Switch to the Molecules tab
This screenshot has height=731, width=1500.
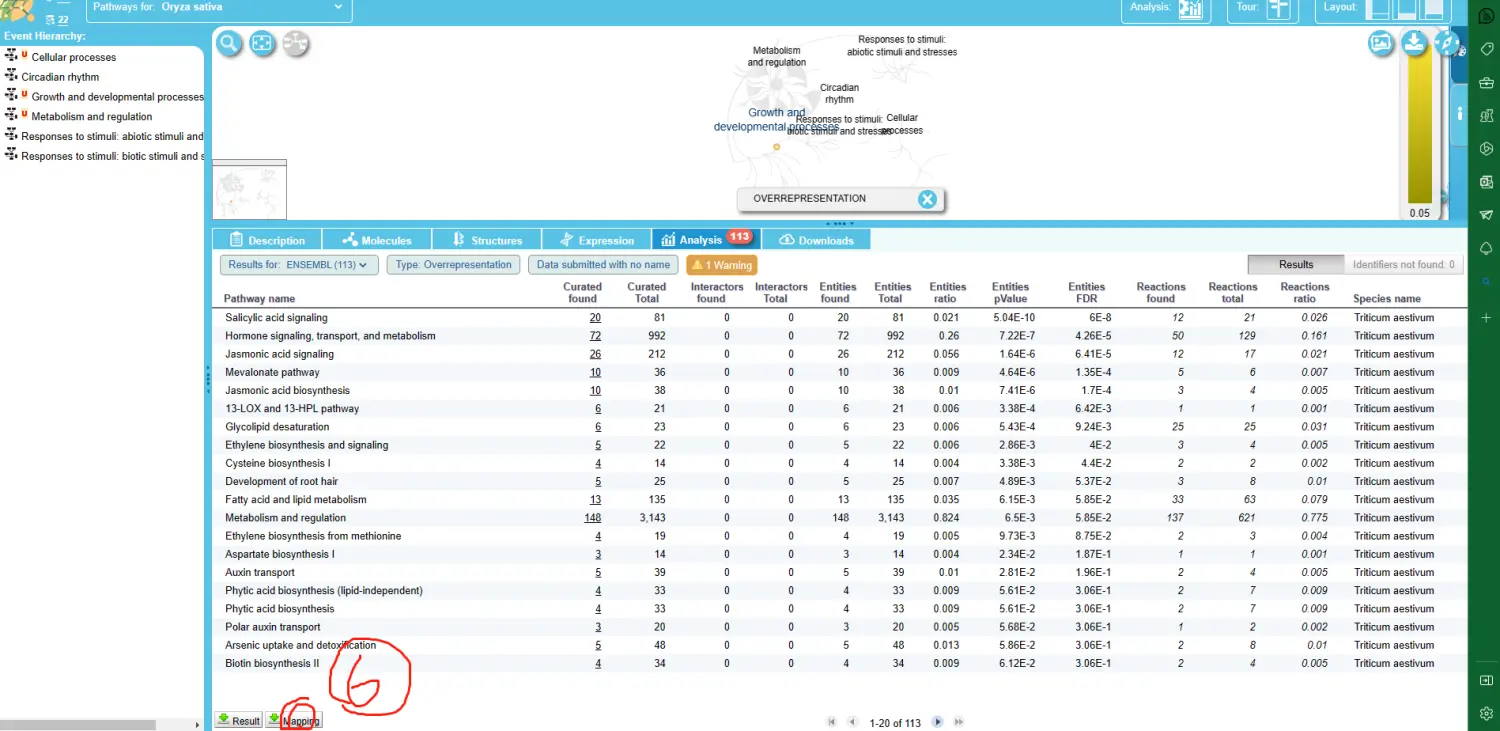(377, 240)
